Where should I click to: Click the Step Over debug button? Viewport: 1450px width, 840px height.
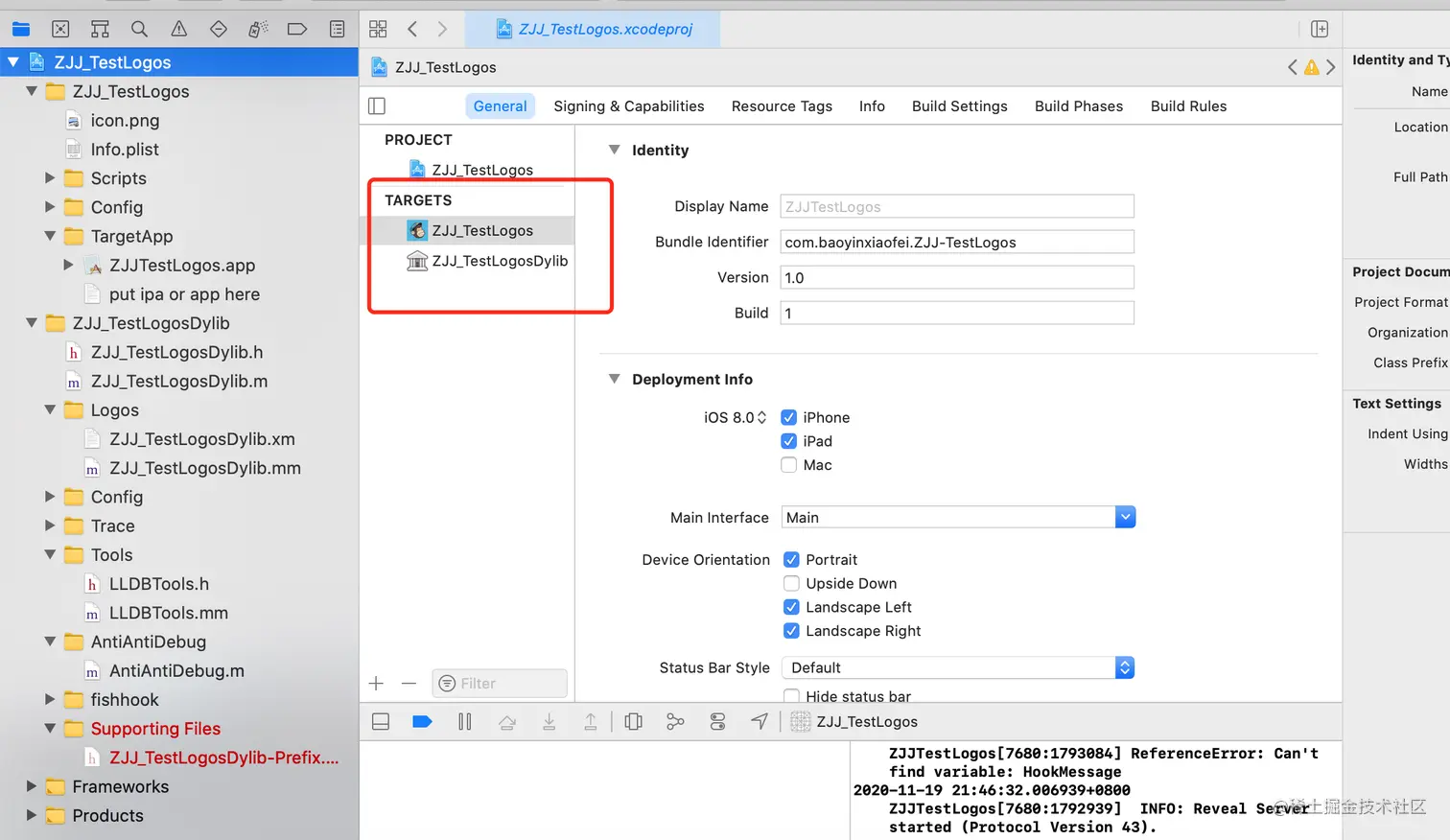click(x=507, y=722)
